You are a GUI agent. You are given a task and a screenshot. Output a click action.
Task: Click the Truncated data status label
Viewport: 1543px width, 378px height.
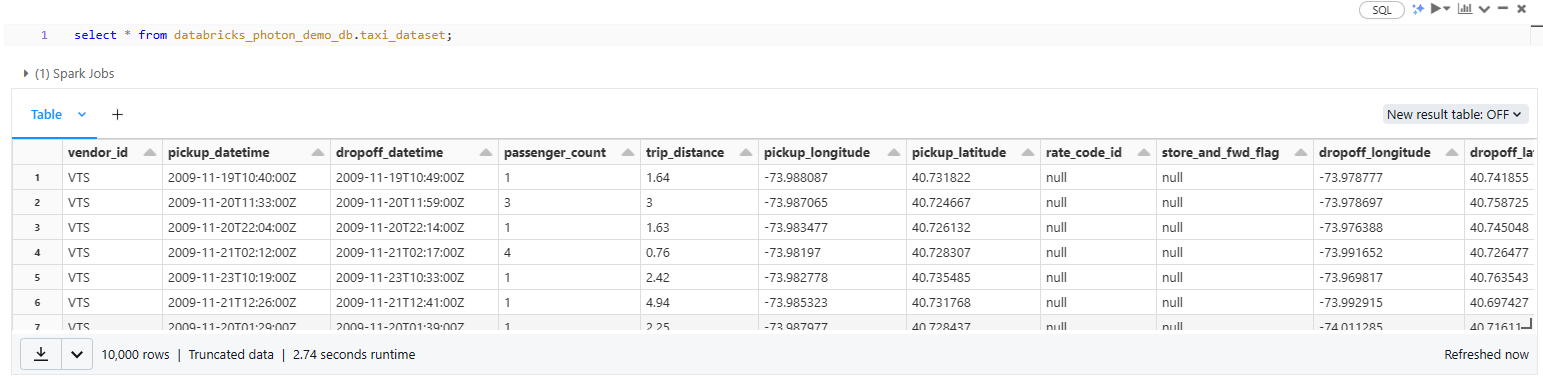[231, 354]
